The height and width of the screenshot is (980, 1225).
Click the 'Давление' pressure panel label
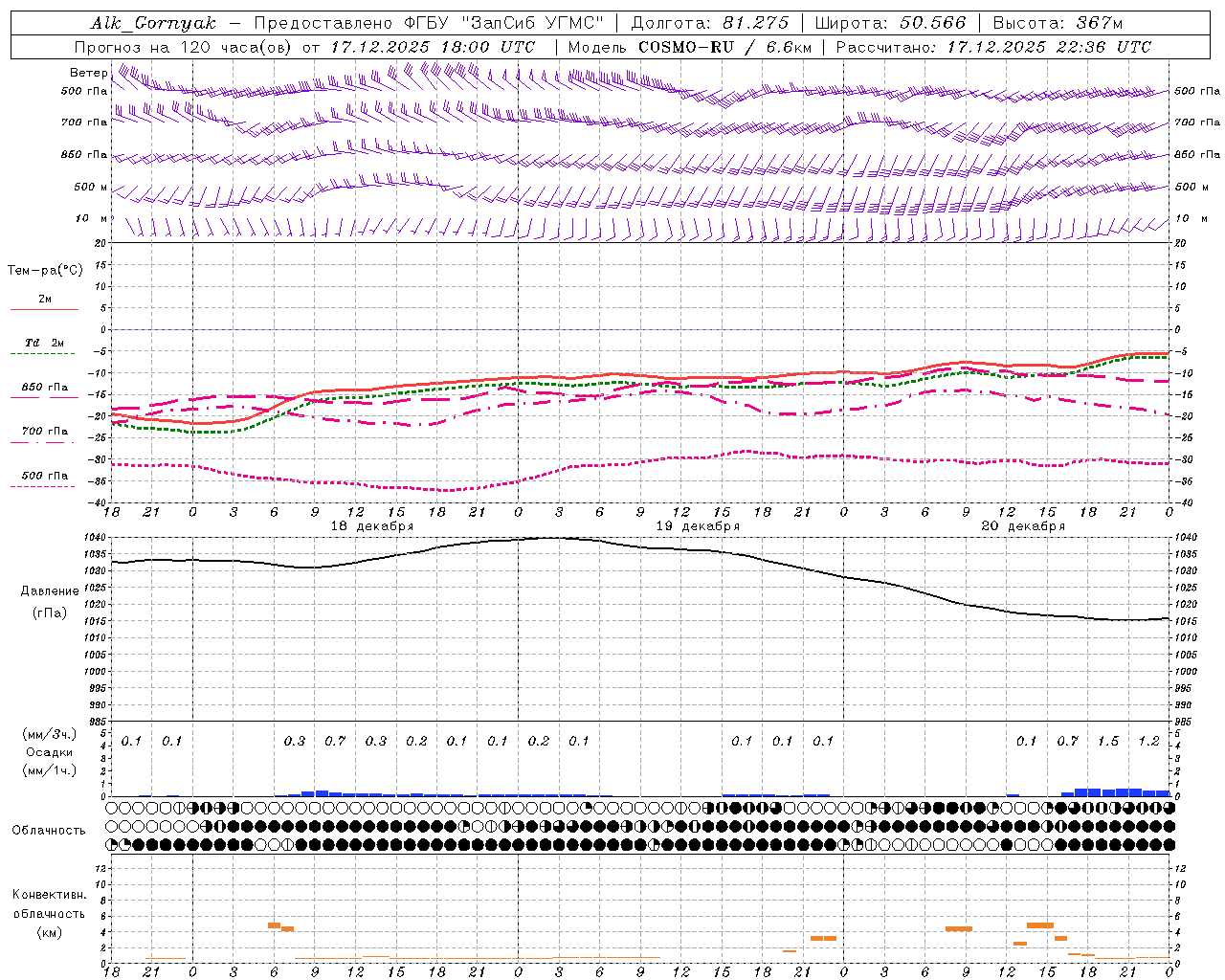point(50,590)
